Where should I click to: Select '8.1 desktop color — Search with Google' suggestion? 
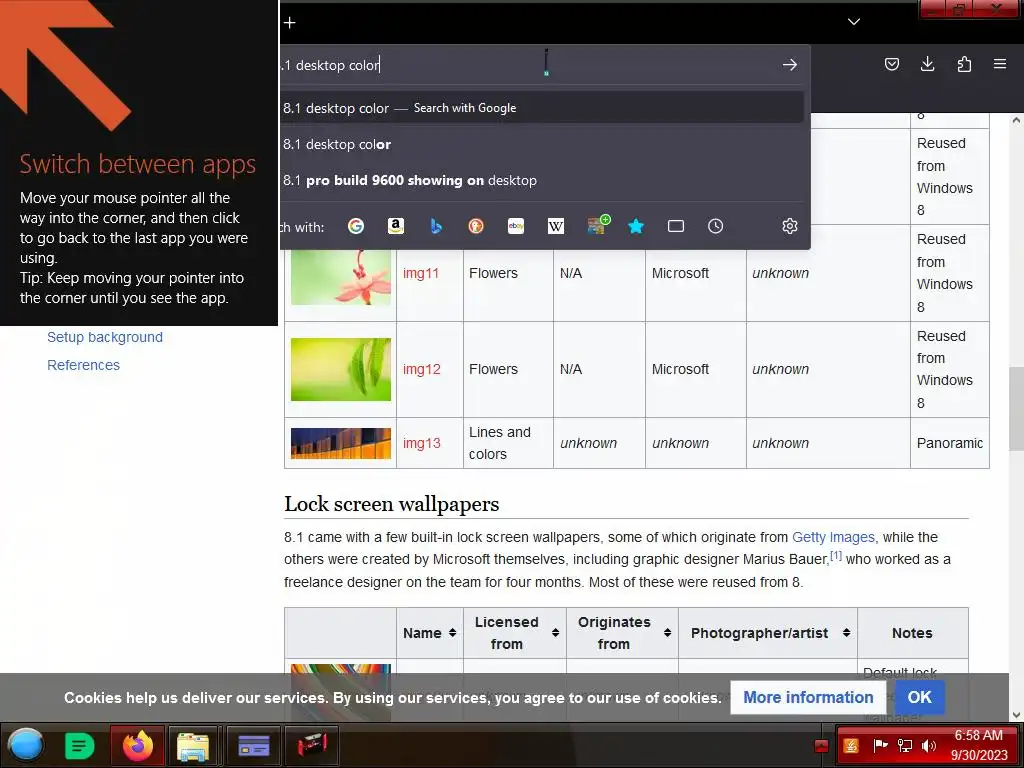coord(542,108)
